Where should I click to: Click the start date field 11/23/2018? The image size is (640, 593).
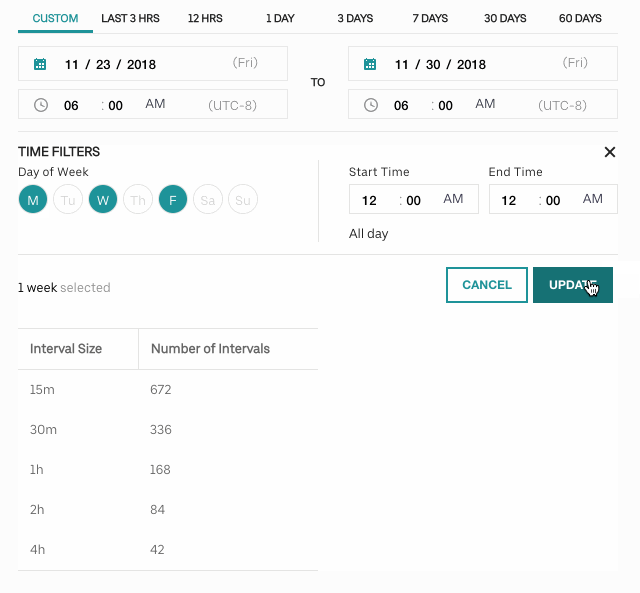pyautogui.click(x=110, y=64)
